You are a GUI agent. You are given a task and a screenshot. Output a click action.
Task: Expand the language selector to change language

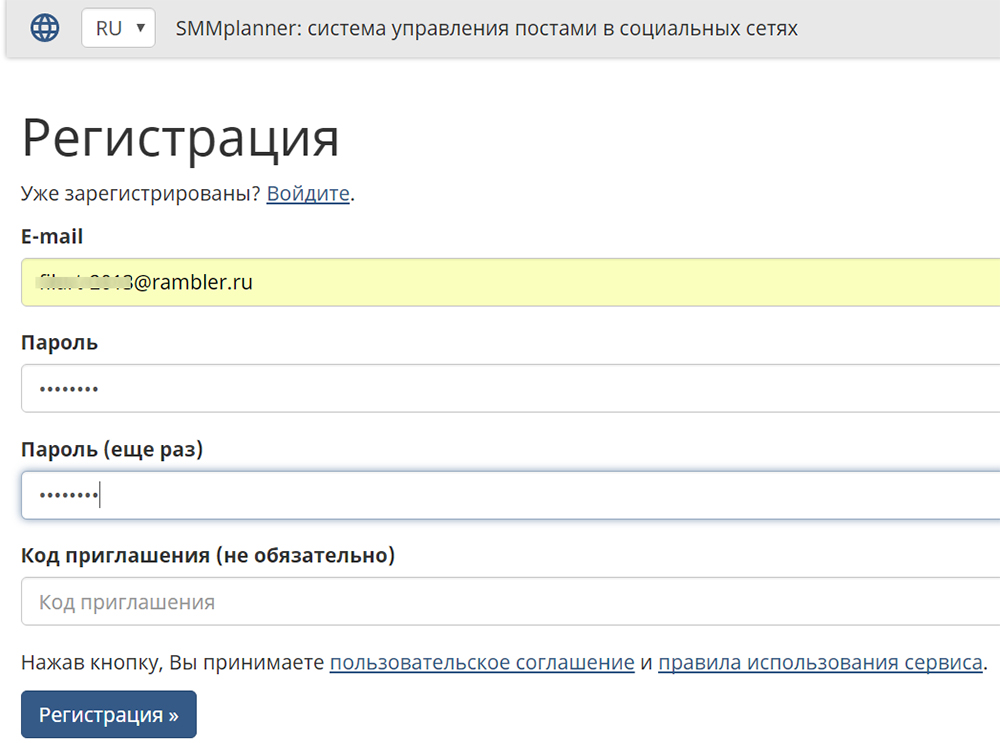[x=117, y=27]
